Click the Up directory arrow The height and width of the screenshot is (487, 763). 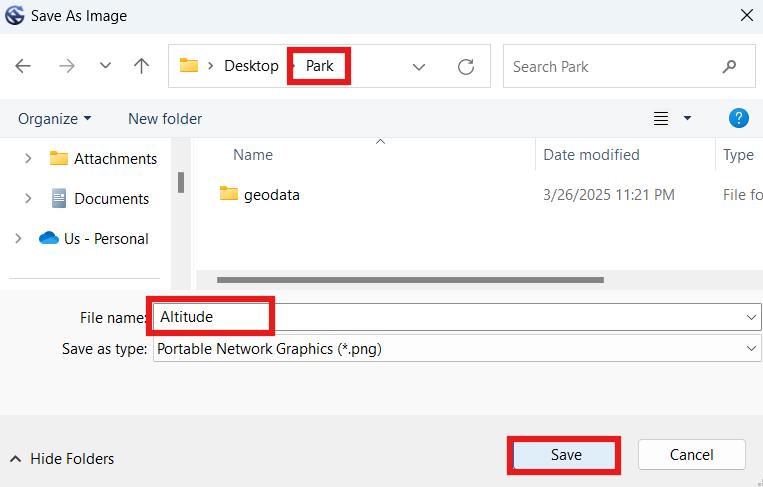[141, 66]
